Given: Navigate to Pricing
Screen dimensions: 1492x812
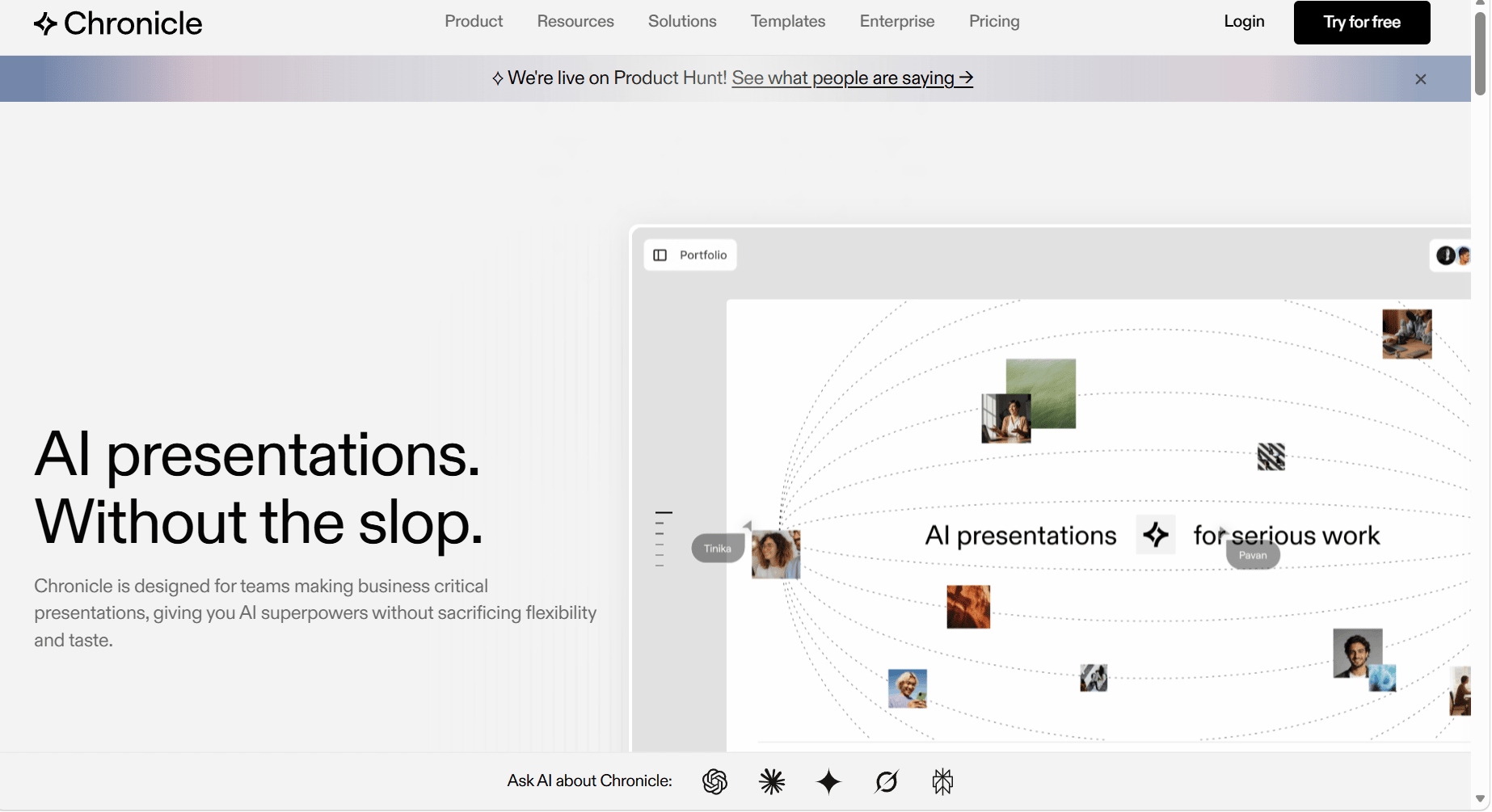Looking at the screenshot, I should pos(994,22).
